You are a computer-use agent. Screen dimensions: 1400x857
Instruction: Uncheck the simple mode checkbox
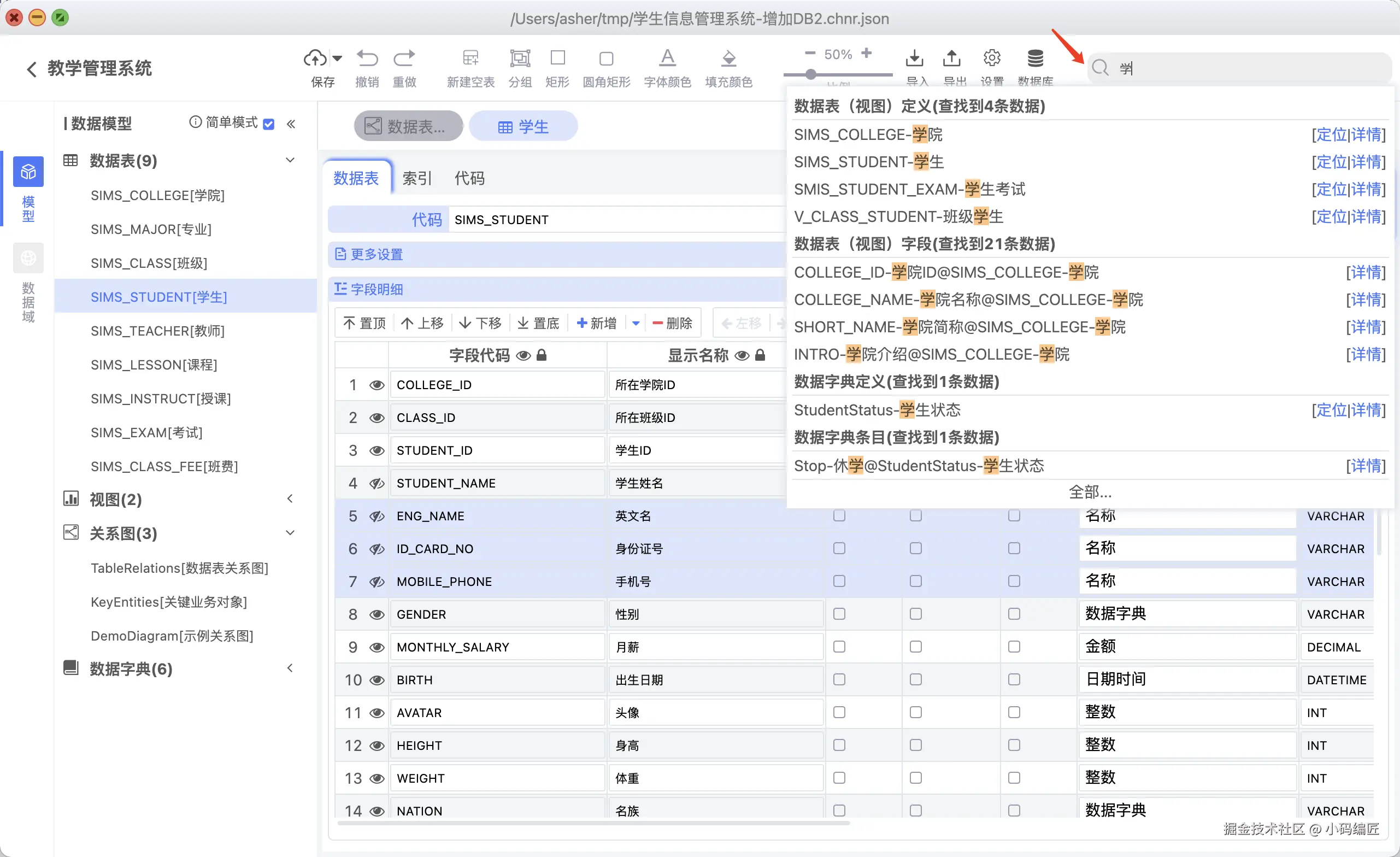point(269,124)
